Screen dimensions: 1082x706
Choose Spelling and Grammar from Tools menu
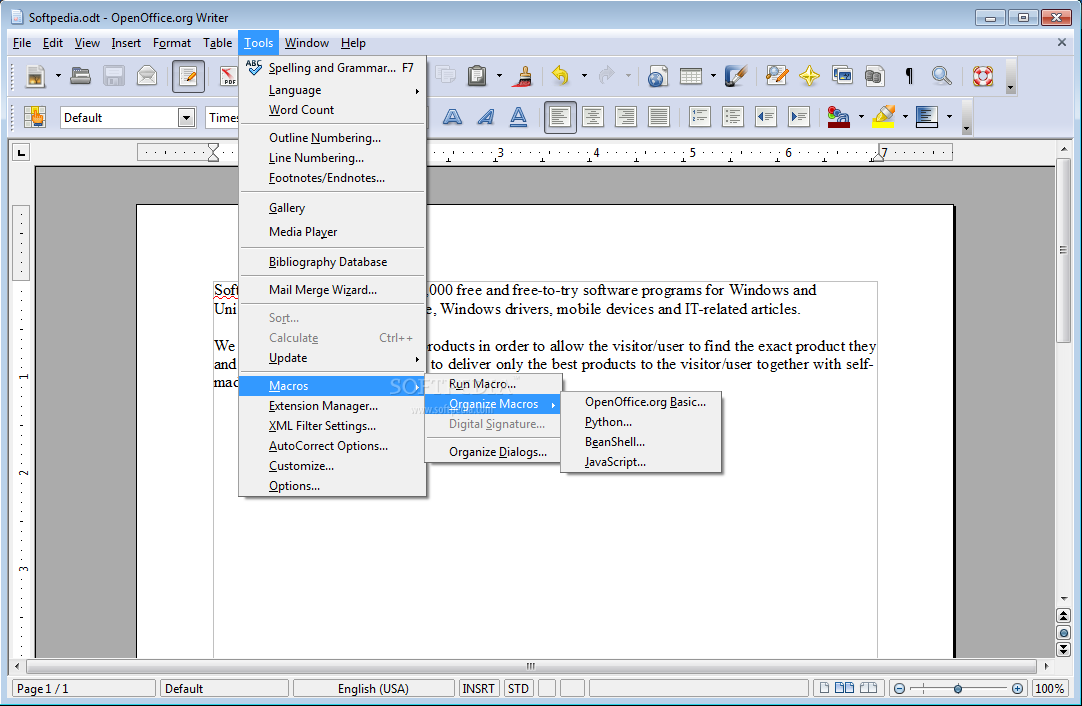tap(333, 68)
